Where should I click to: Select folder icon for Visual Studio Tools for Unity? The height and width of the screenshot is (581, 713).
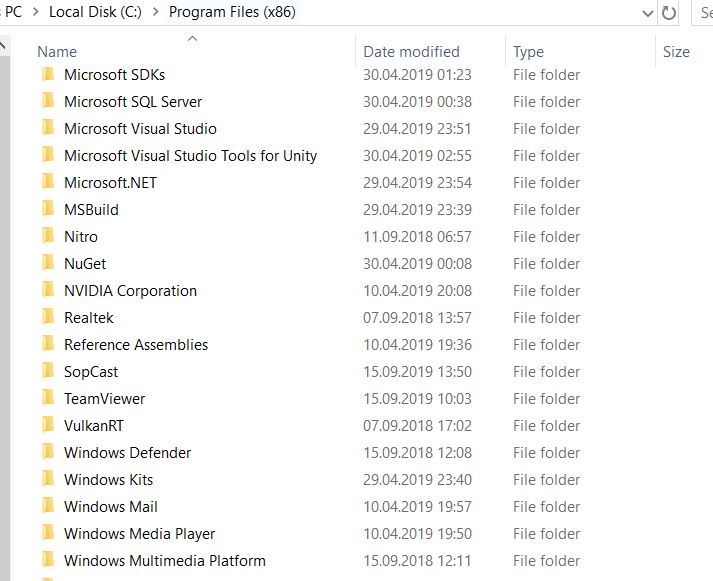48,155
